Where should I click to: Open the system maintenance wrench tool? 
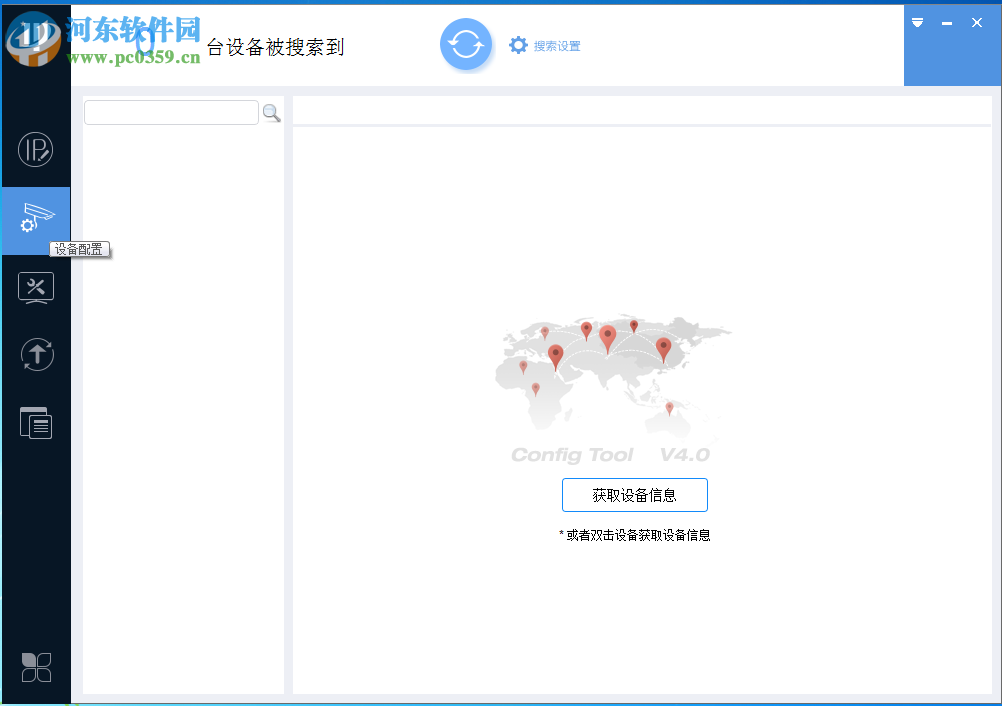36,288
